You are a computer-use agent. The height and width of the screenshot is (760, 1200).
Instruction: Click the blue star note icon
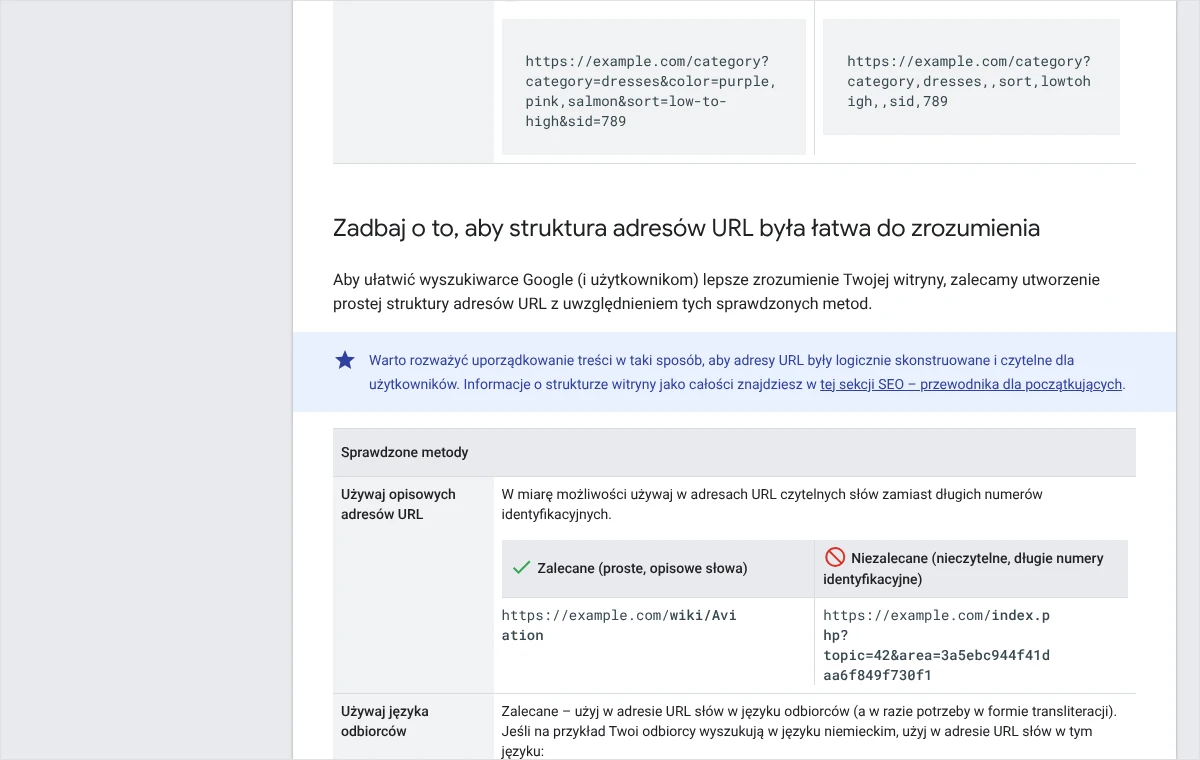coord(345,360)
